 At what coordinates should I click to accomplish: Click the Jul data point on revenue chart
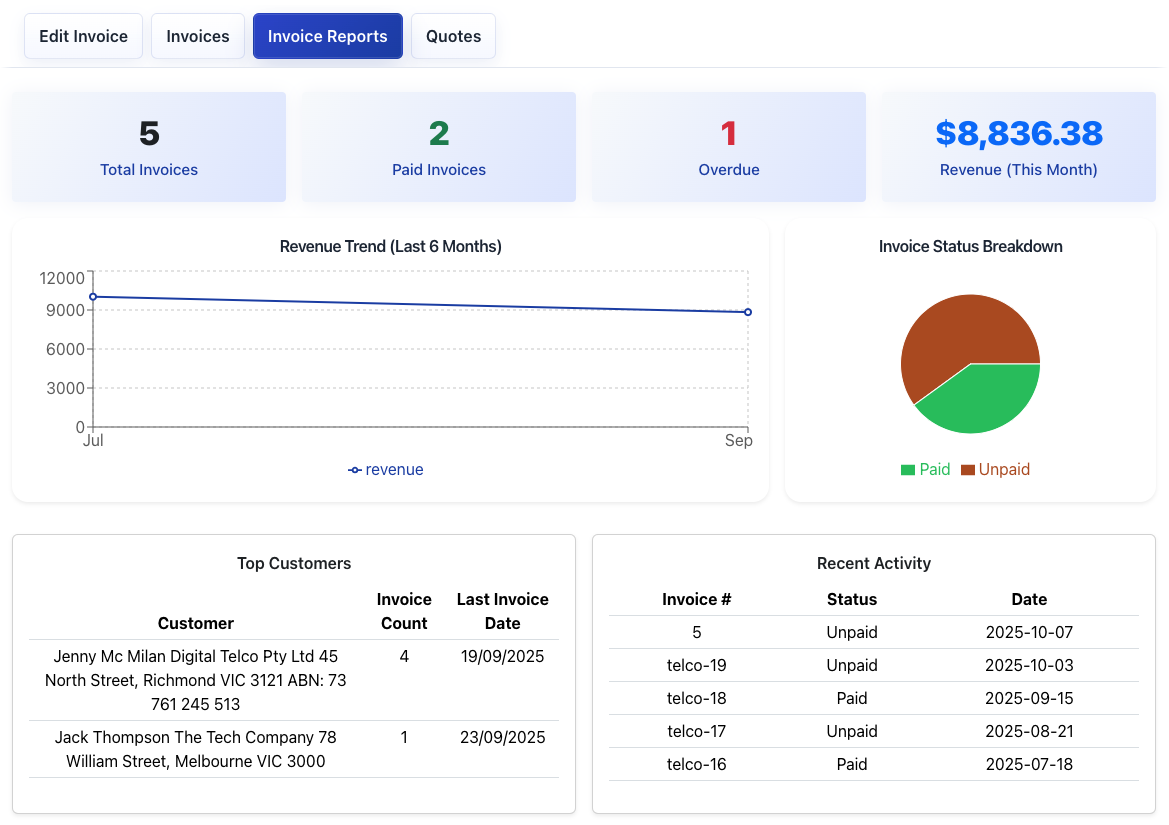pos(93,297)
